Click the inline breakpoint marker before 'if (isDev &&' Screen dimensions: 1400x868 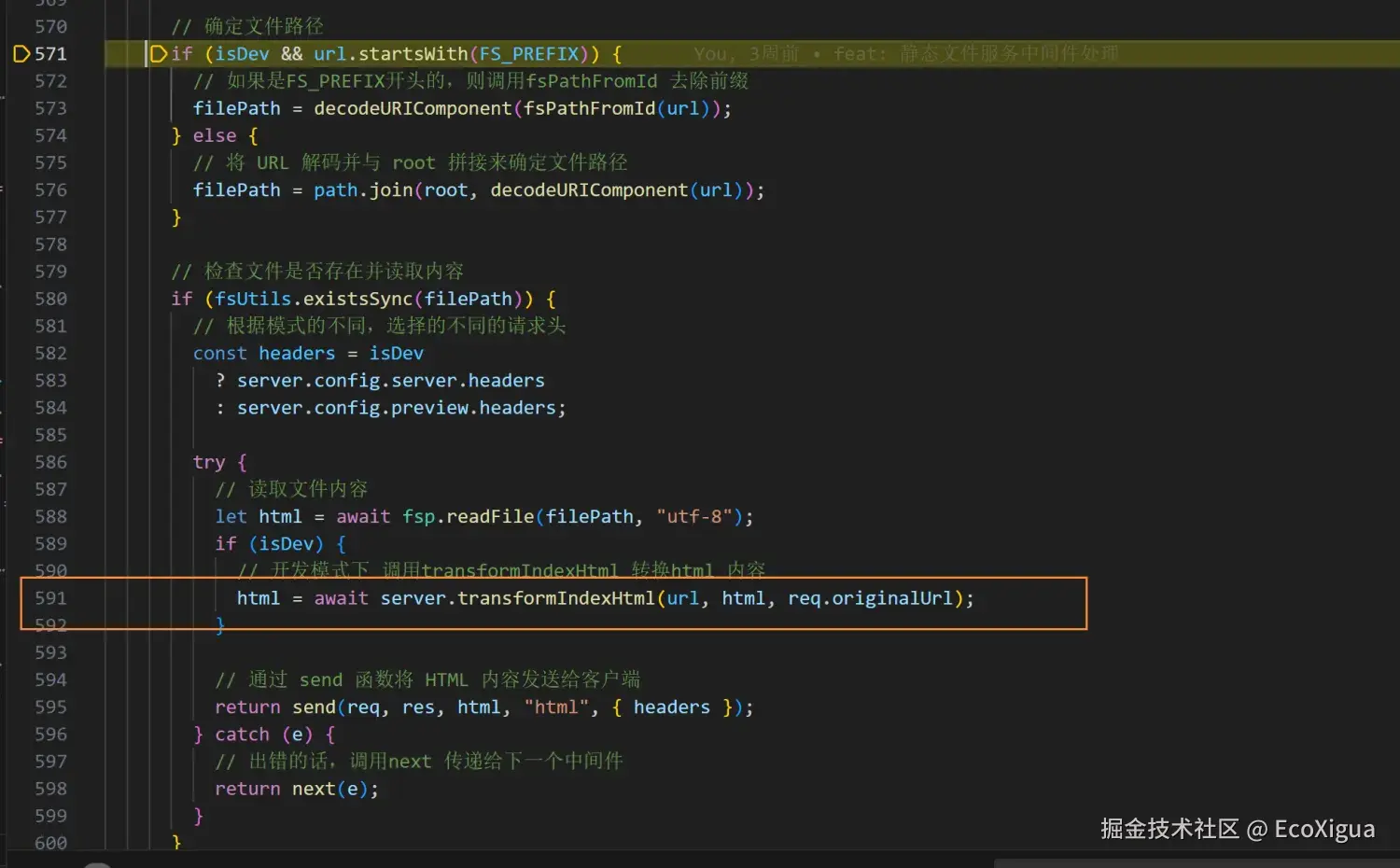pos(159,54)
